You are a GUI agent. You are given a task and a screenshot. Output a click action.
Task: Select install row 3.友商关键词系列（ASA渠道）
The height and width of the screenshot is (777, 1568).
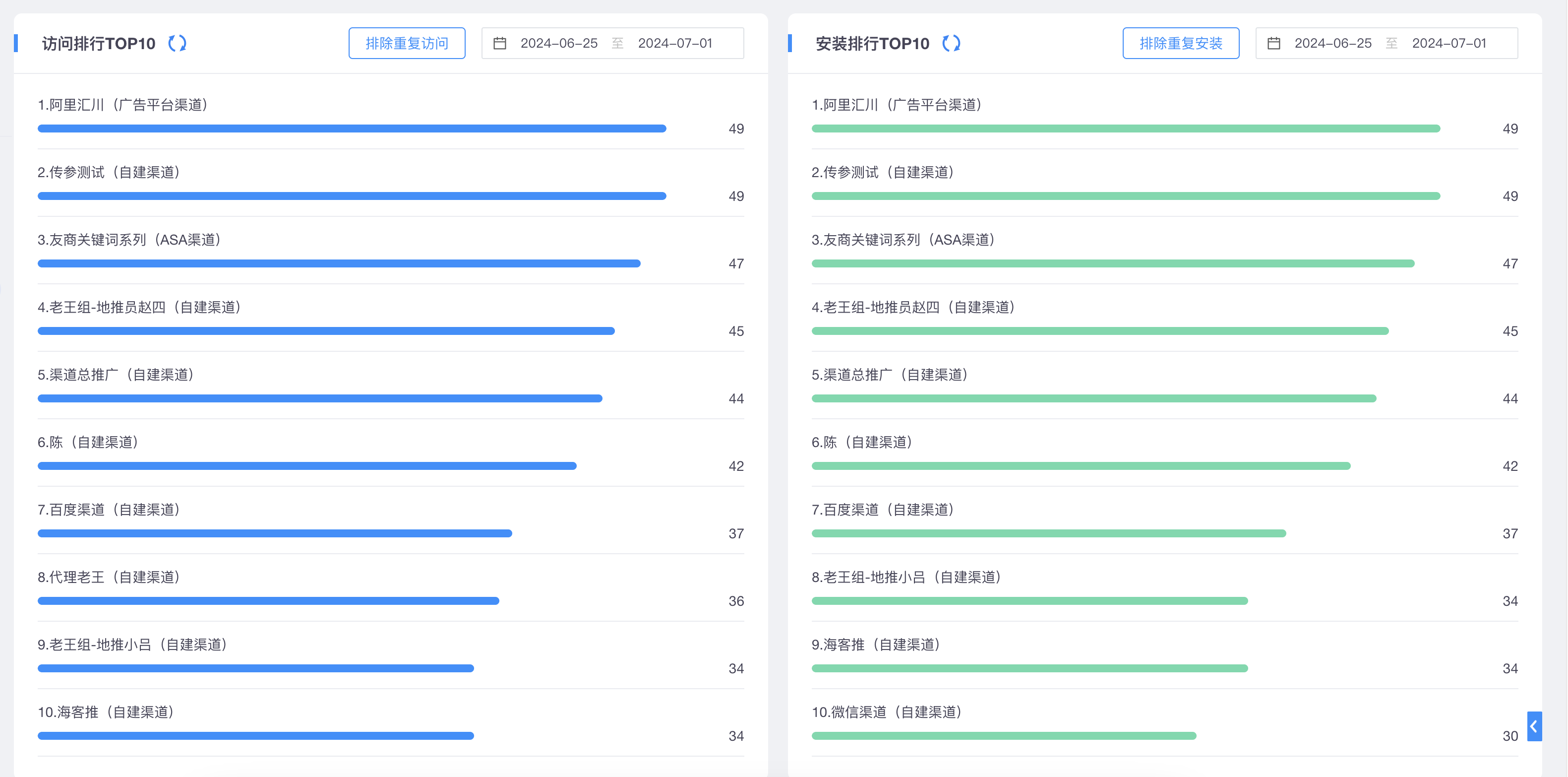click(x=1165, y=251)
